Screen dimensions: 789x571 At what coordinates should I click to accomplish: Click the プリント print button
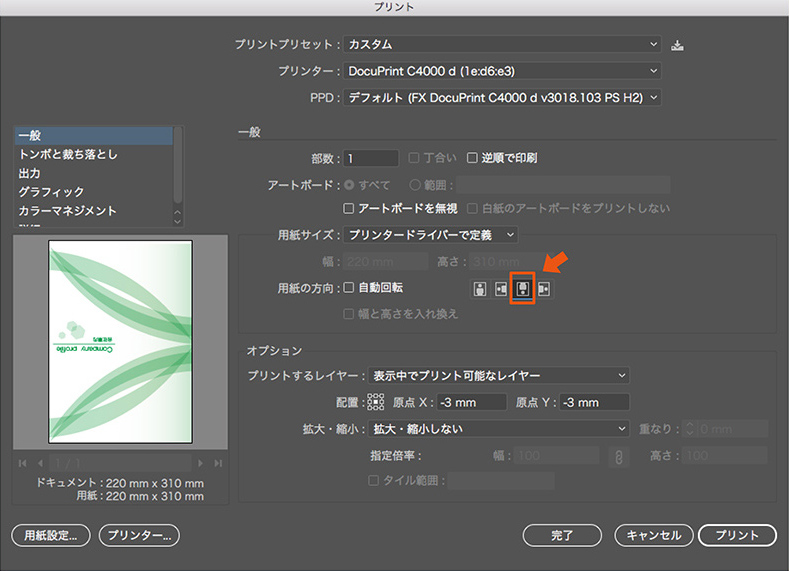(737, 535)
